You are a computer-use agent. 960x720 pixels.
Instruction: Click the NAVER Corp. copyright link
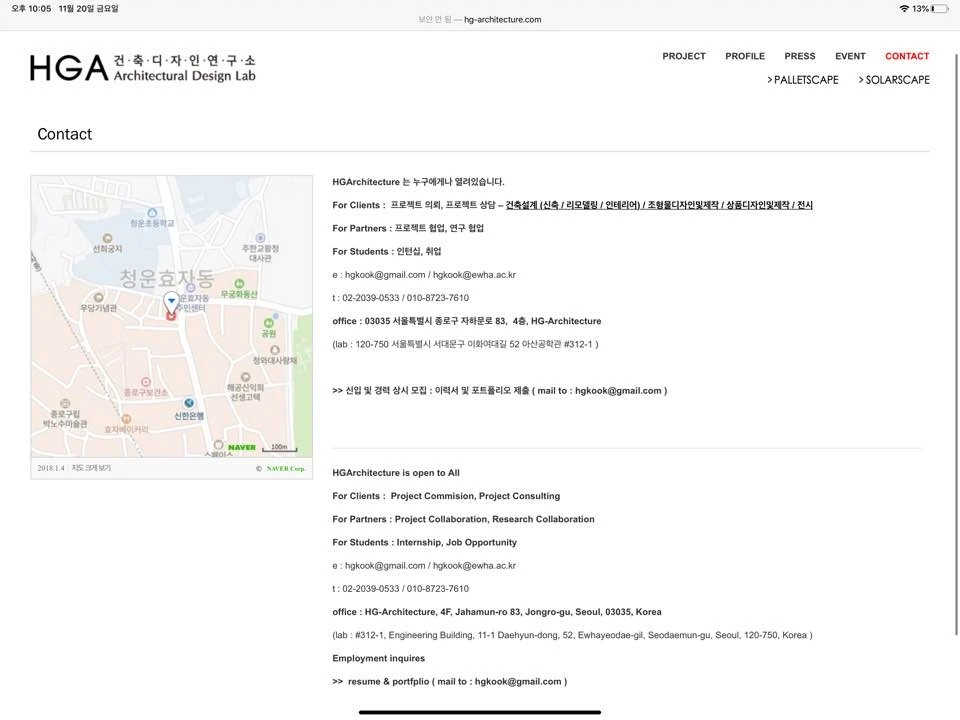285,468
